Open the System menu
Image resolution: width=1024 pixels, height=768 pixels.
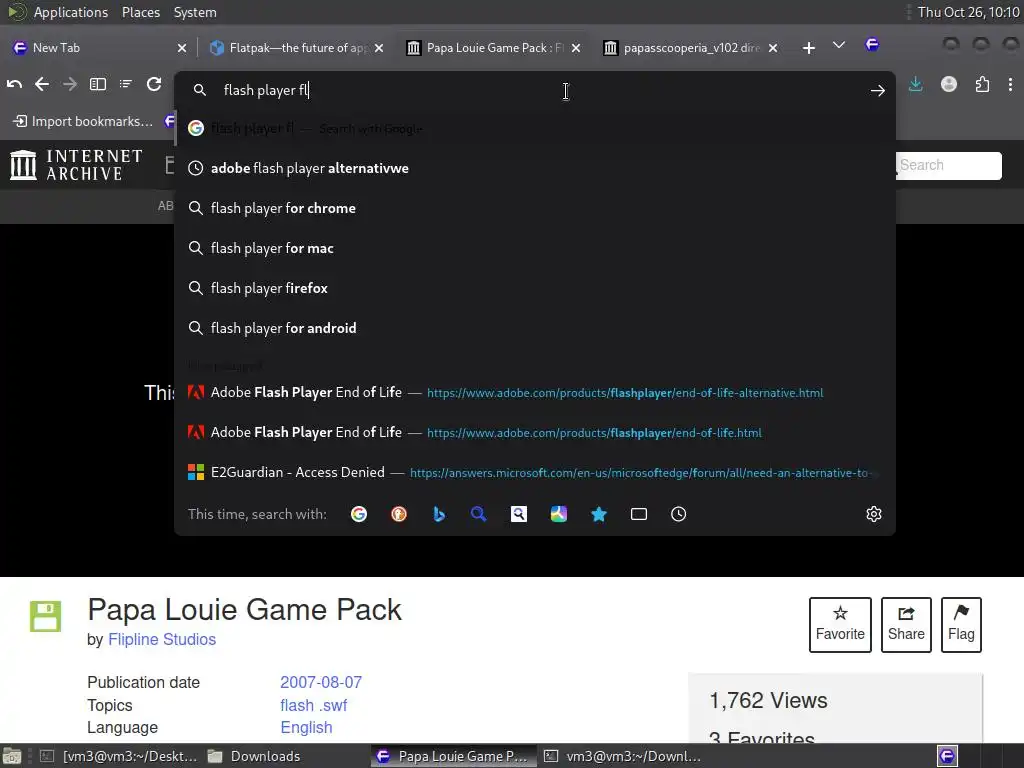click(195, 12)
